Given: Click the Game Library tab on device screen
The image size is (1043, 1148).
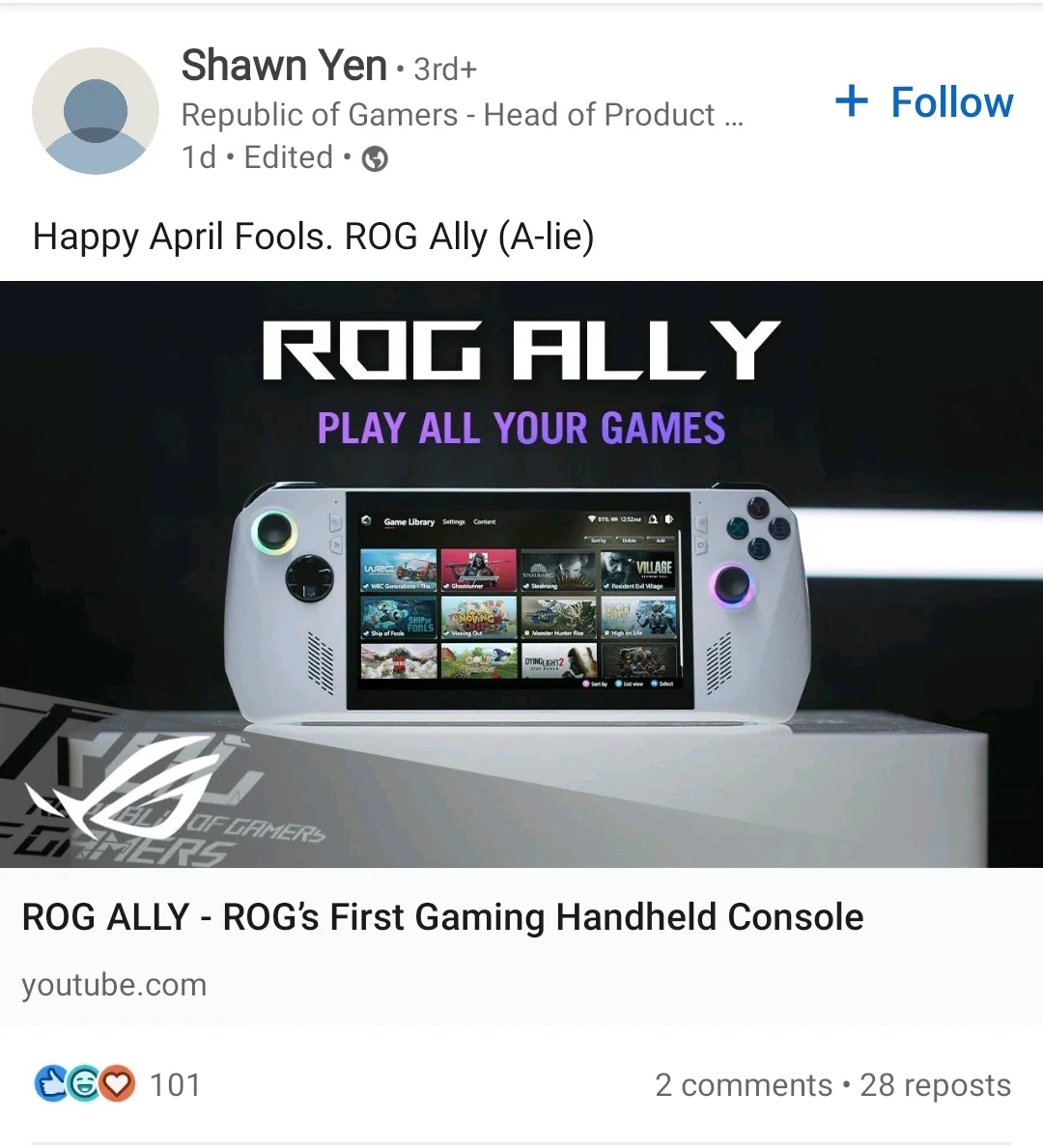Looking at the screenshot, I should point(409,522).
